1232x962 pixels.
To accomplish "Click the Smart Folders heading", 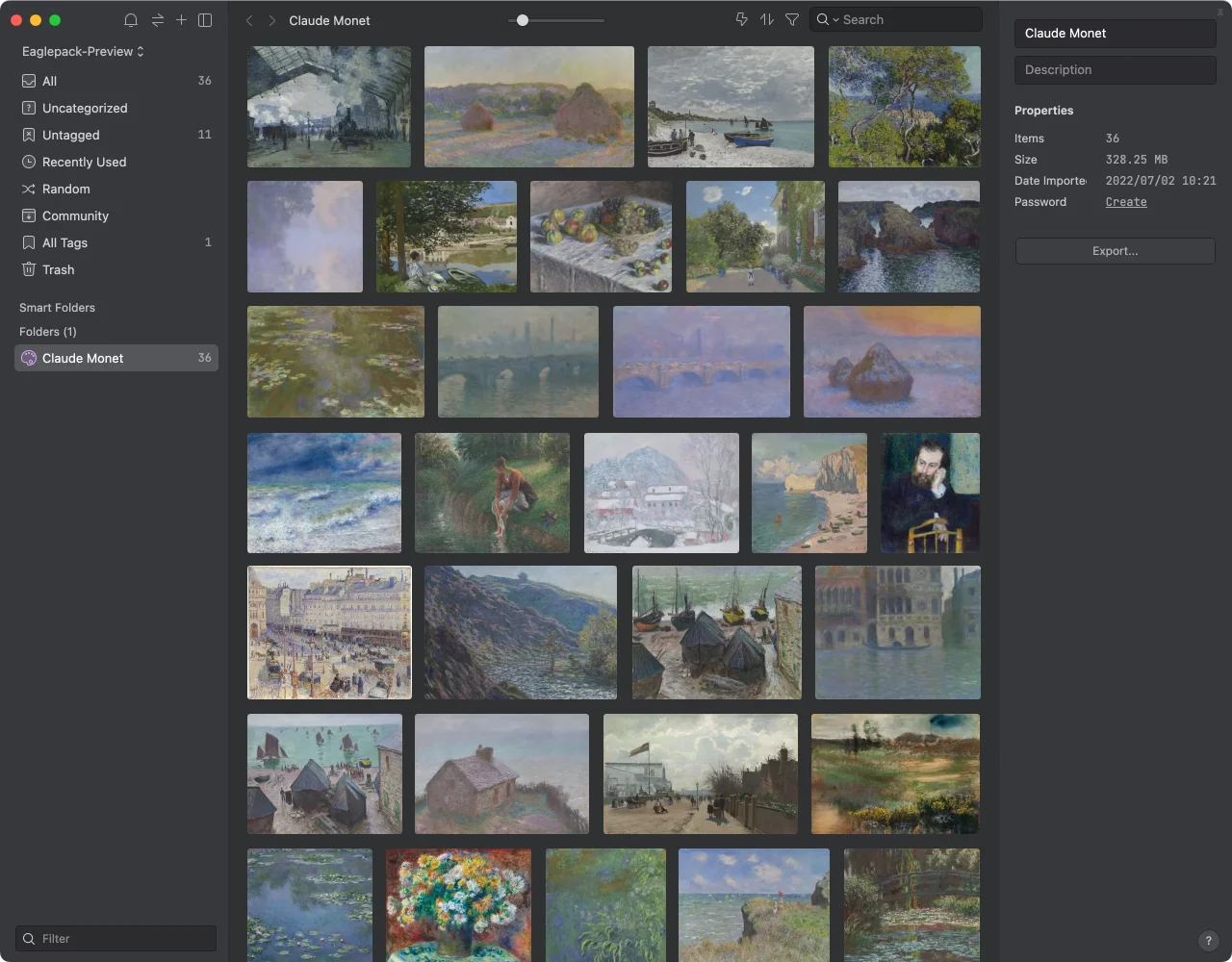I will tap(57, 308).
